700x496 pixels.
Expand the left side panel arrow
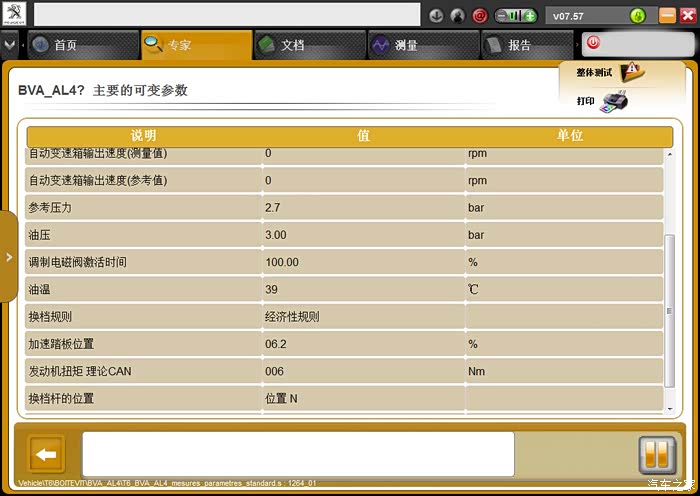(x=9, y=257)
